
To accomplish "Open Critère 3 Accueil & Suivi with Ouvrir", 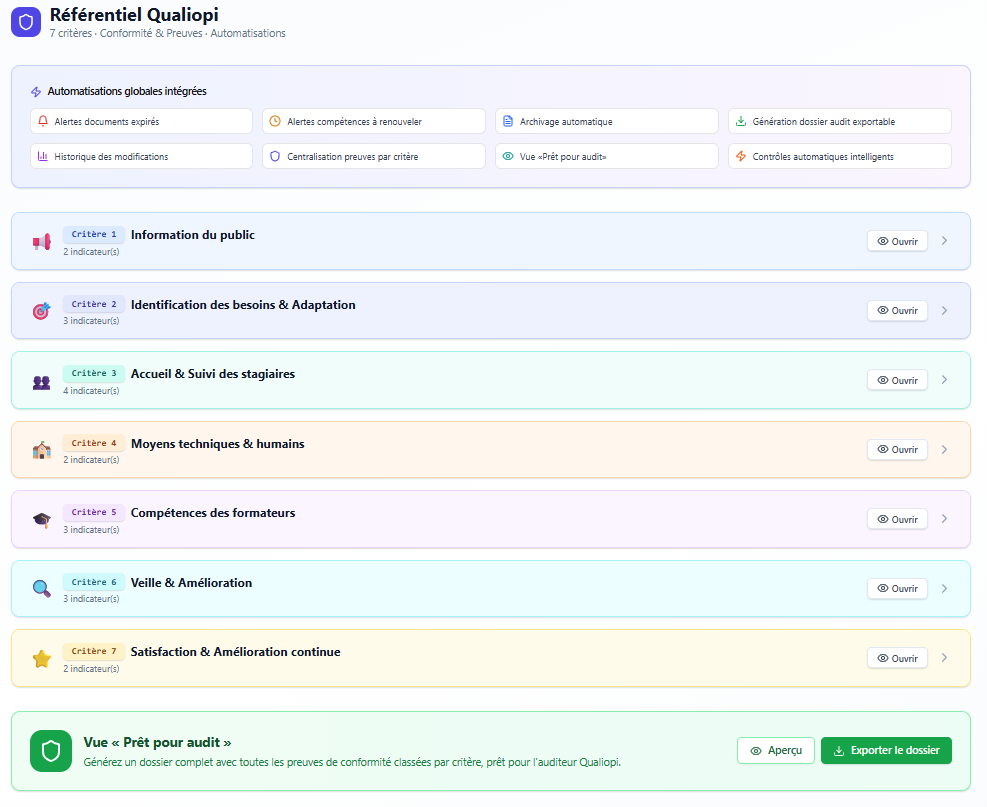I will pyautogui.click(x=897, y=380).
